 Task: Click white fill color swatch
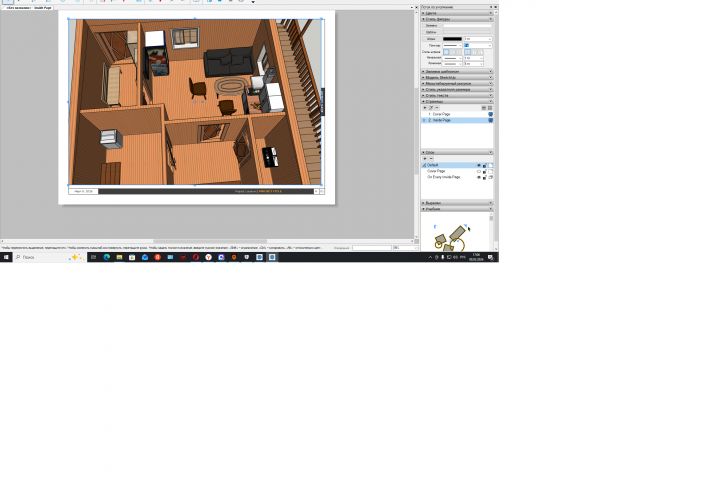click(467, 26)
